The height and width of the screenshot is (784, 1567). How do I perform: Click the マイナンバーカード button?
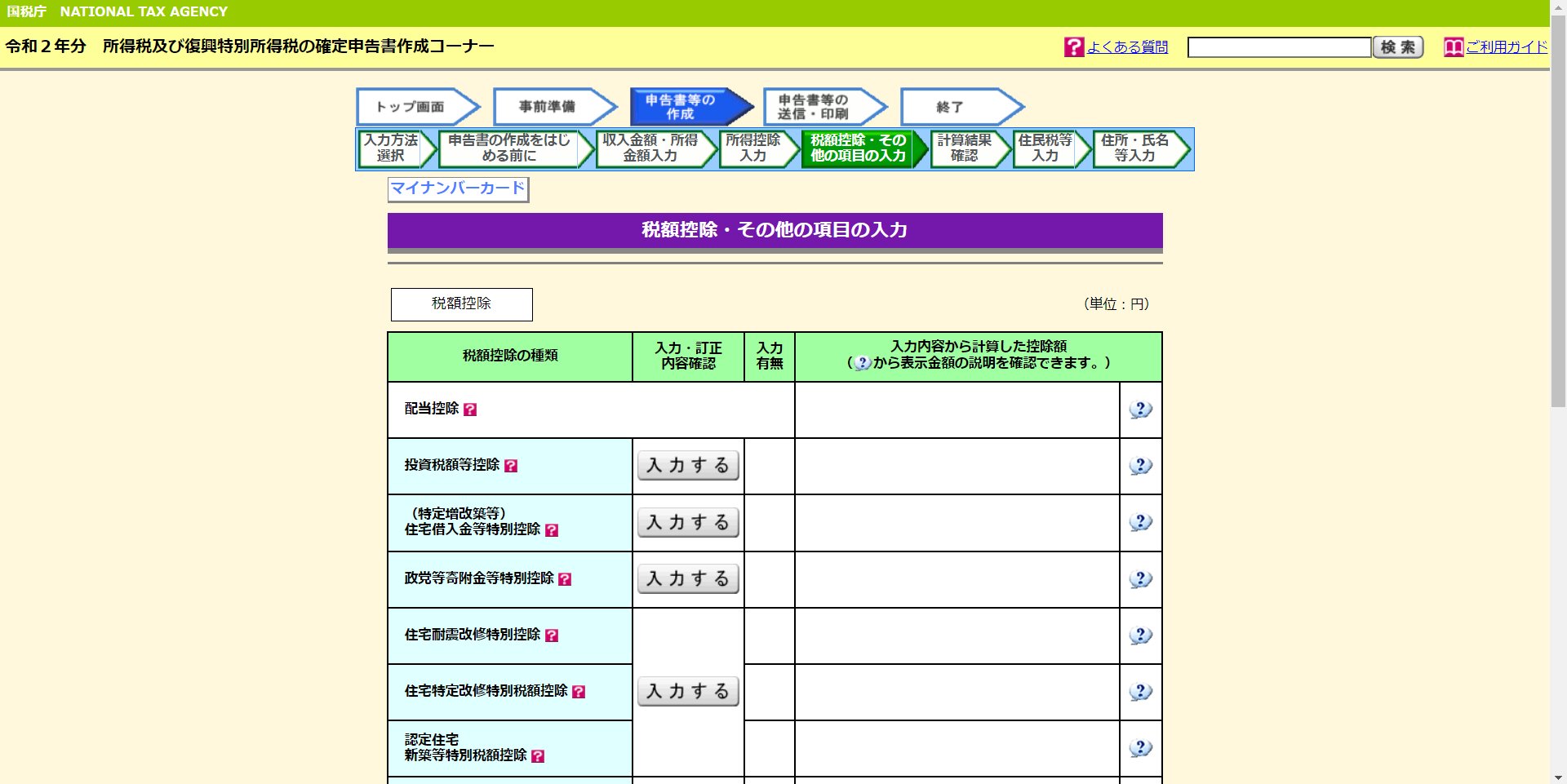point(458,189)
